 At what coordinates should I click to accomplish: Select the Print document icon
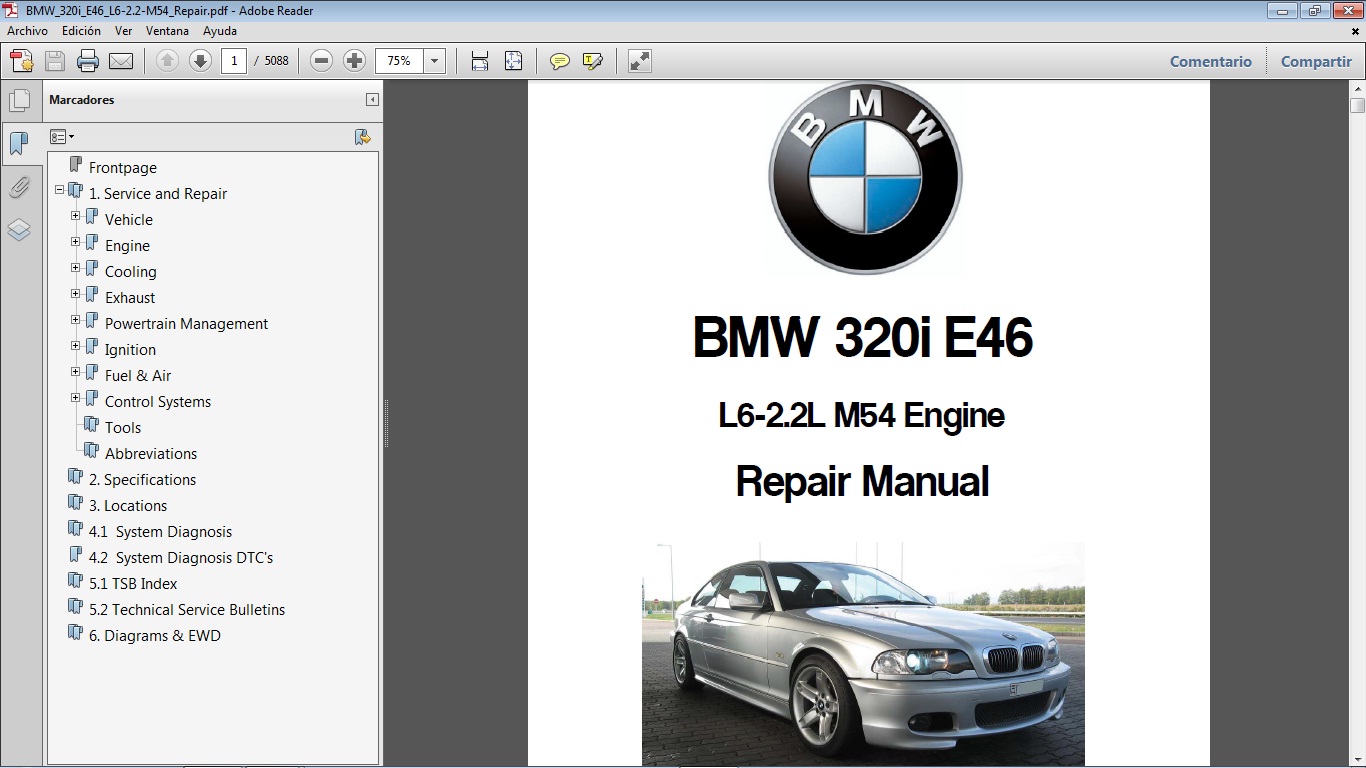click(x=88, y=61)
